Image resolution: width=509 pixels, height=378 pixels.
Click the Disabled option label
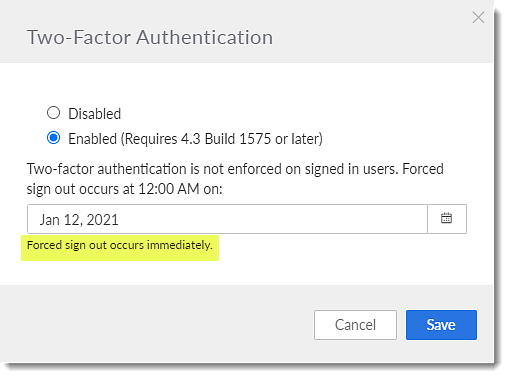[x=95, y=114]
